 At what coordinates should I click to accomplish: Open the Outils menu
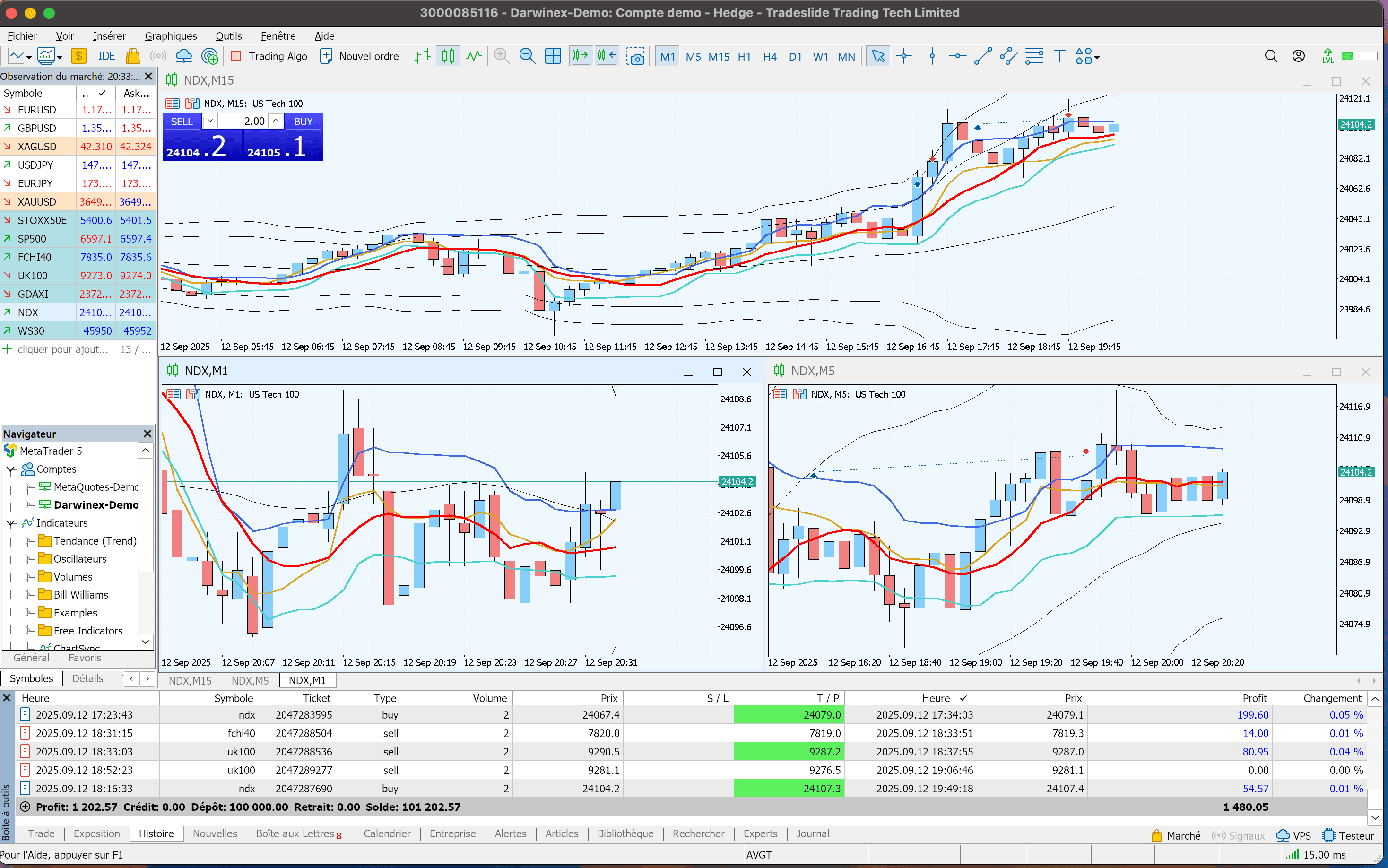click(228, 35)
